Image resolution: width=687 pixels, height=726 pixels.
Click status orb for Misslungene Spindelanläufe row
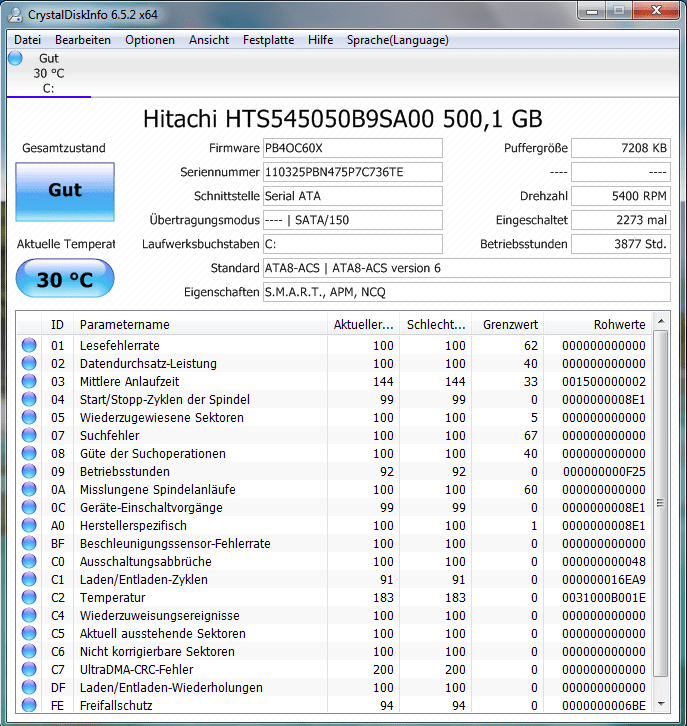29,490
